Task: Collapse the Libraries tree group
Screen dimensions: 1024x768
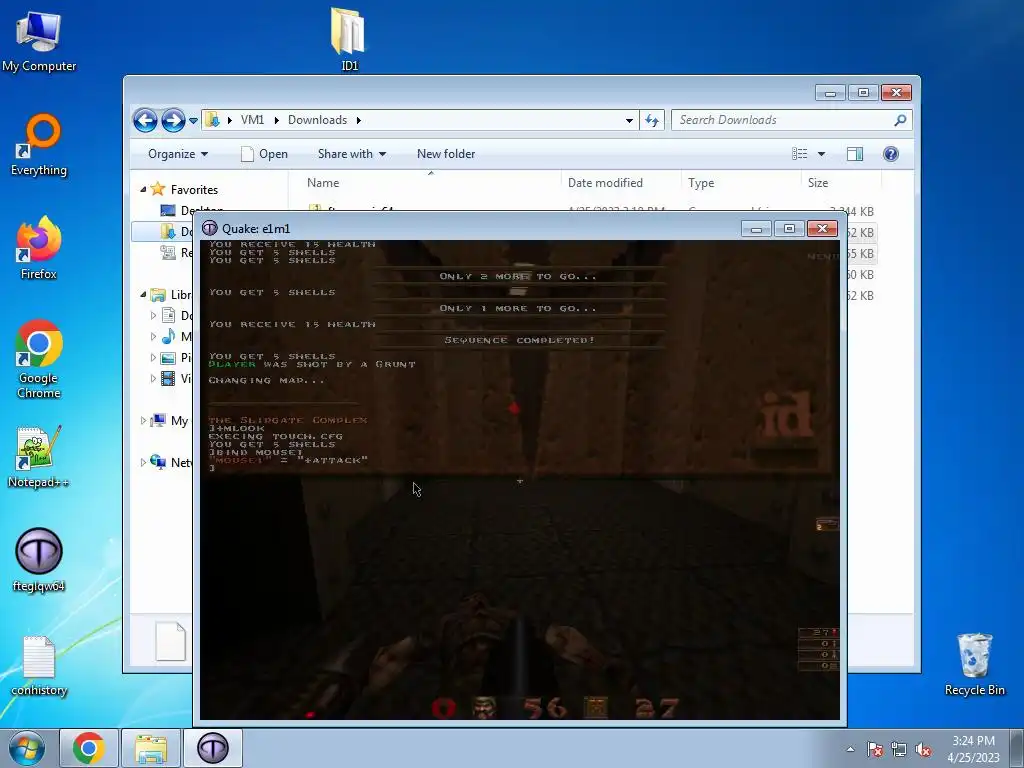Action: 143,295
